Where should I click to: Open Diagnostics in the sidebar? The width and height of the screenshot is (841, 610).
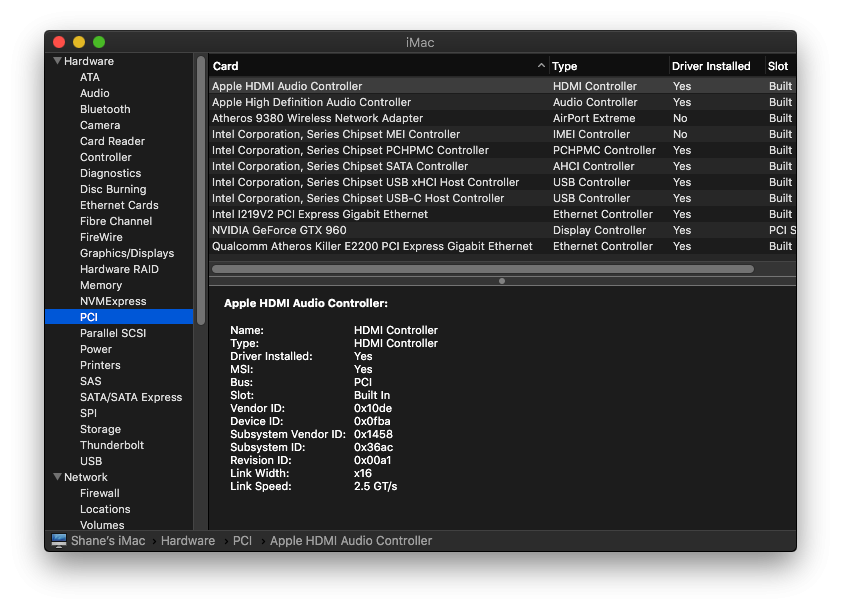coord(110,173)
